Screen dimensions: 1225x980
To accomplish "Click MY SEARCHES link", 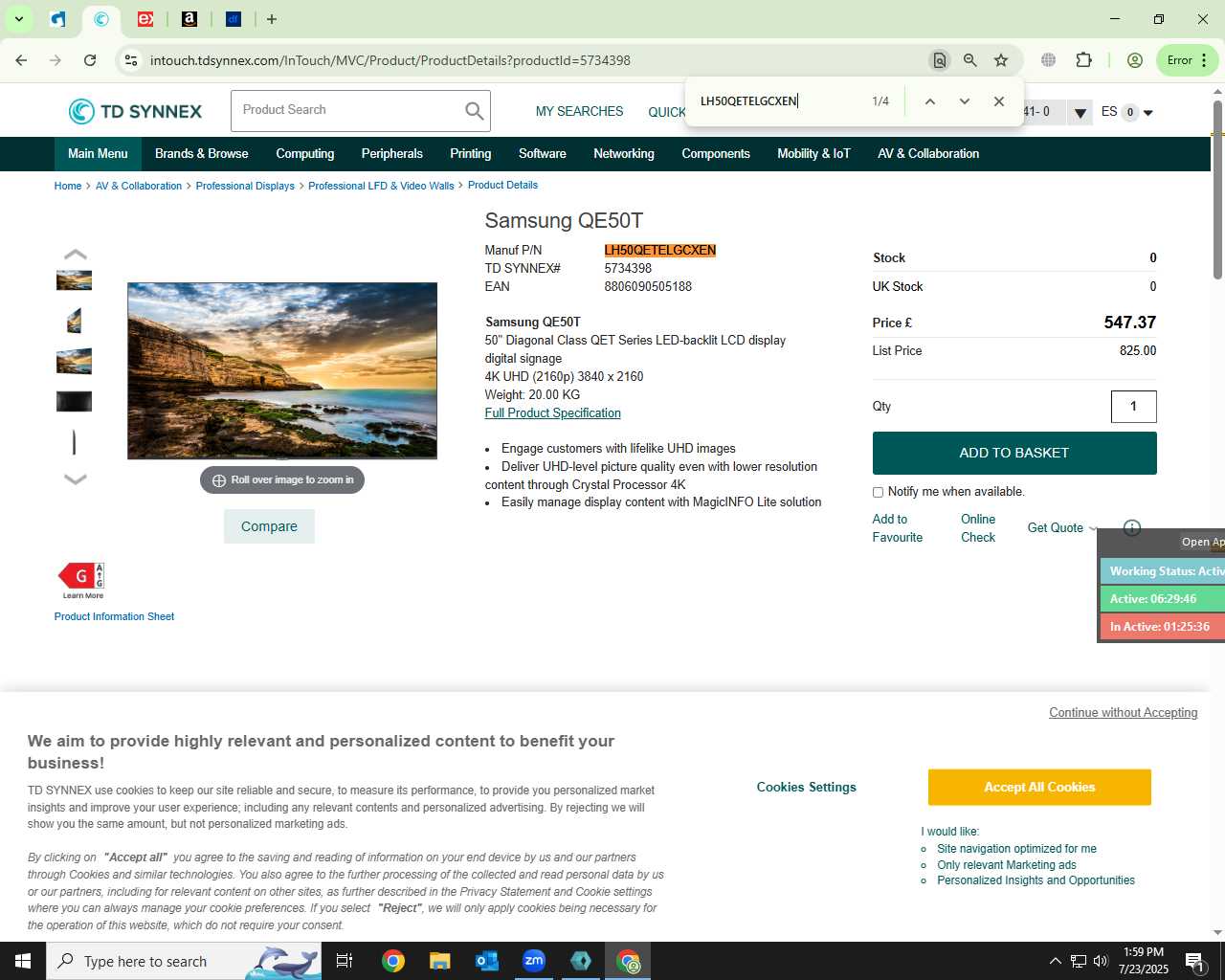I will 579,112.
